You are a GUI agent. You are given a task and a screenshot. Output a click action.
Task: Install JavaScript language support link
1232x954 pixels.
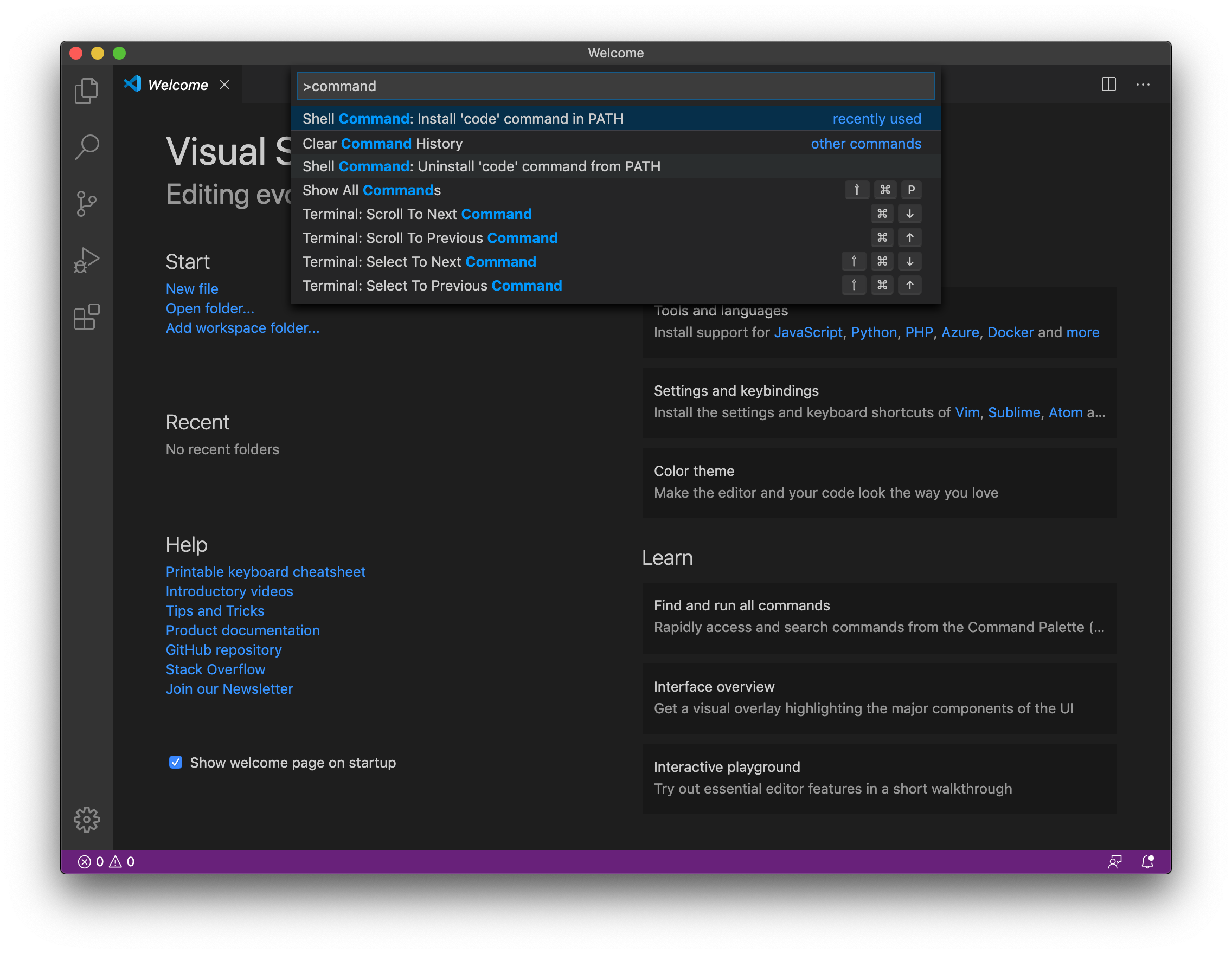coord(808,332)
